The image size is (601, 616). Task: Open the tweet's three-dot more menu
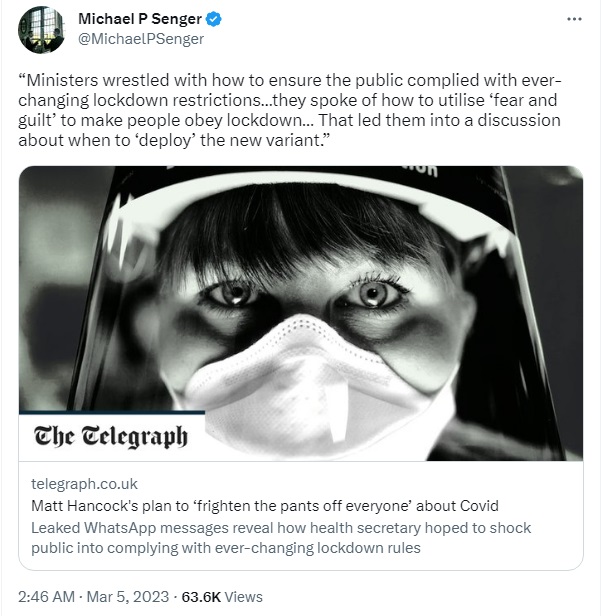click(x=574, y=19)
